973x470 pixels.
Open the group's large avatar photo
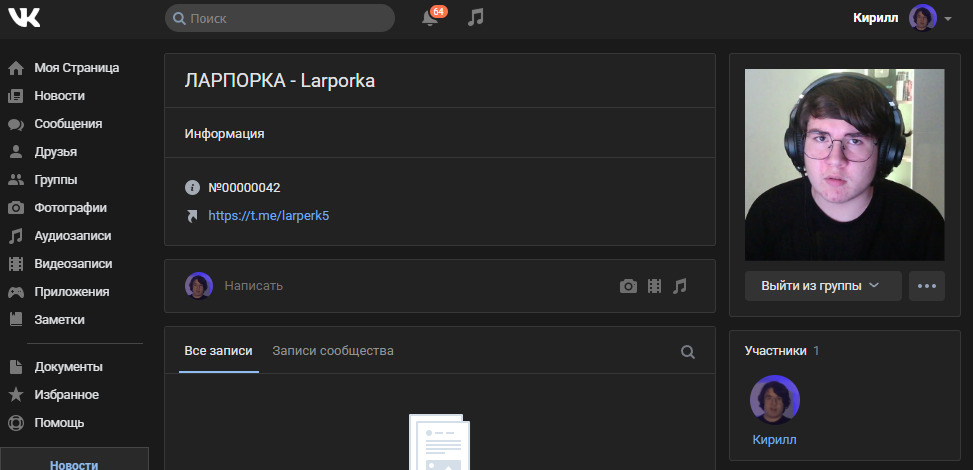(845, 165)
